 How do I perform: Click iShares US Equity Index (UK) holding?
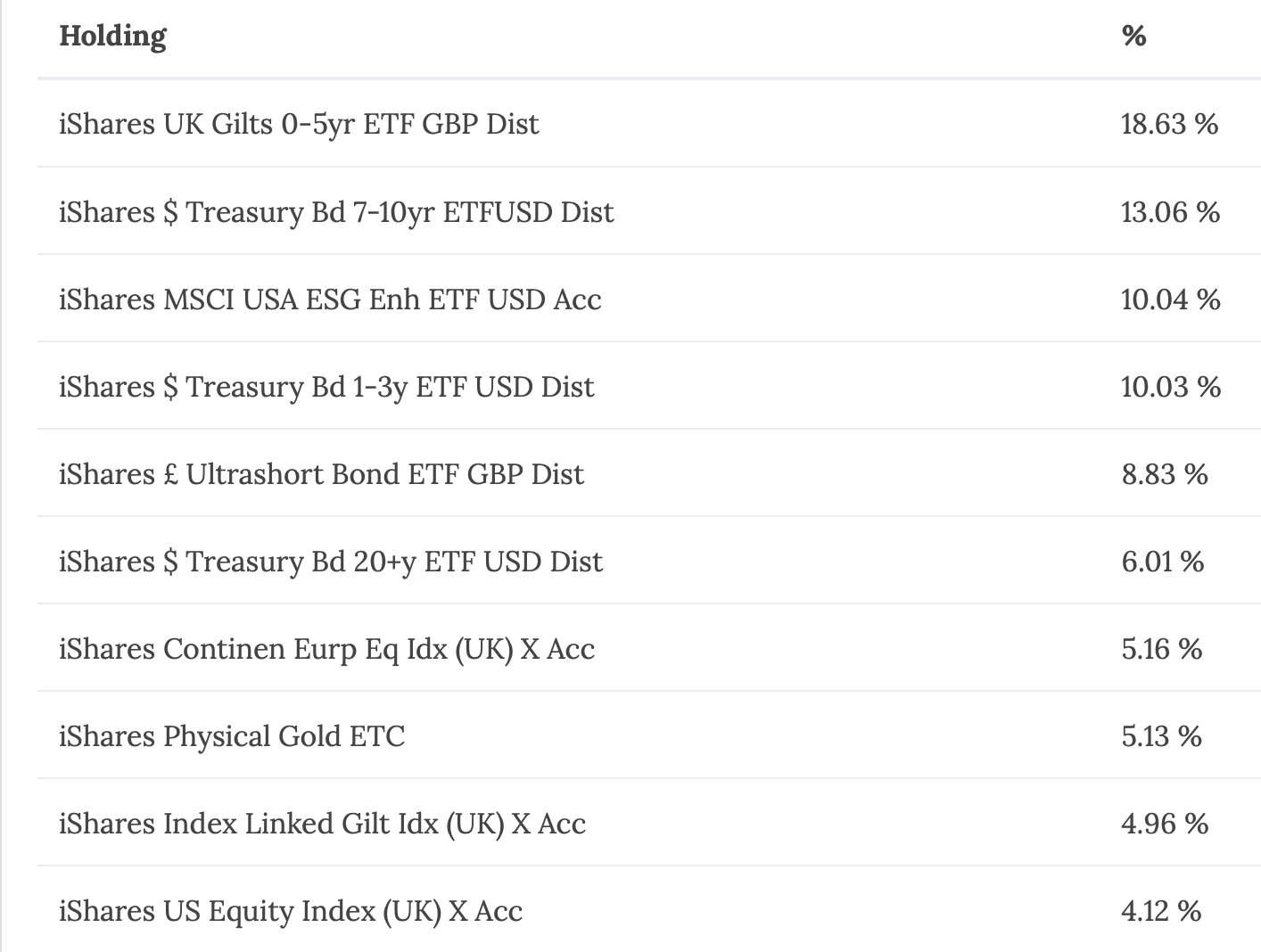(291, 911)
